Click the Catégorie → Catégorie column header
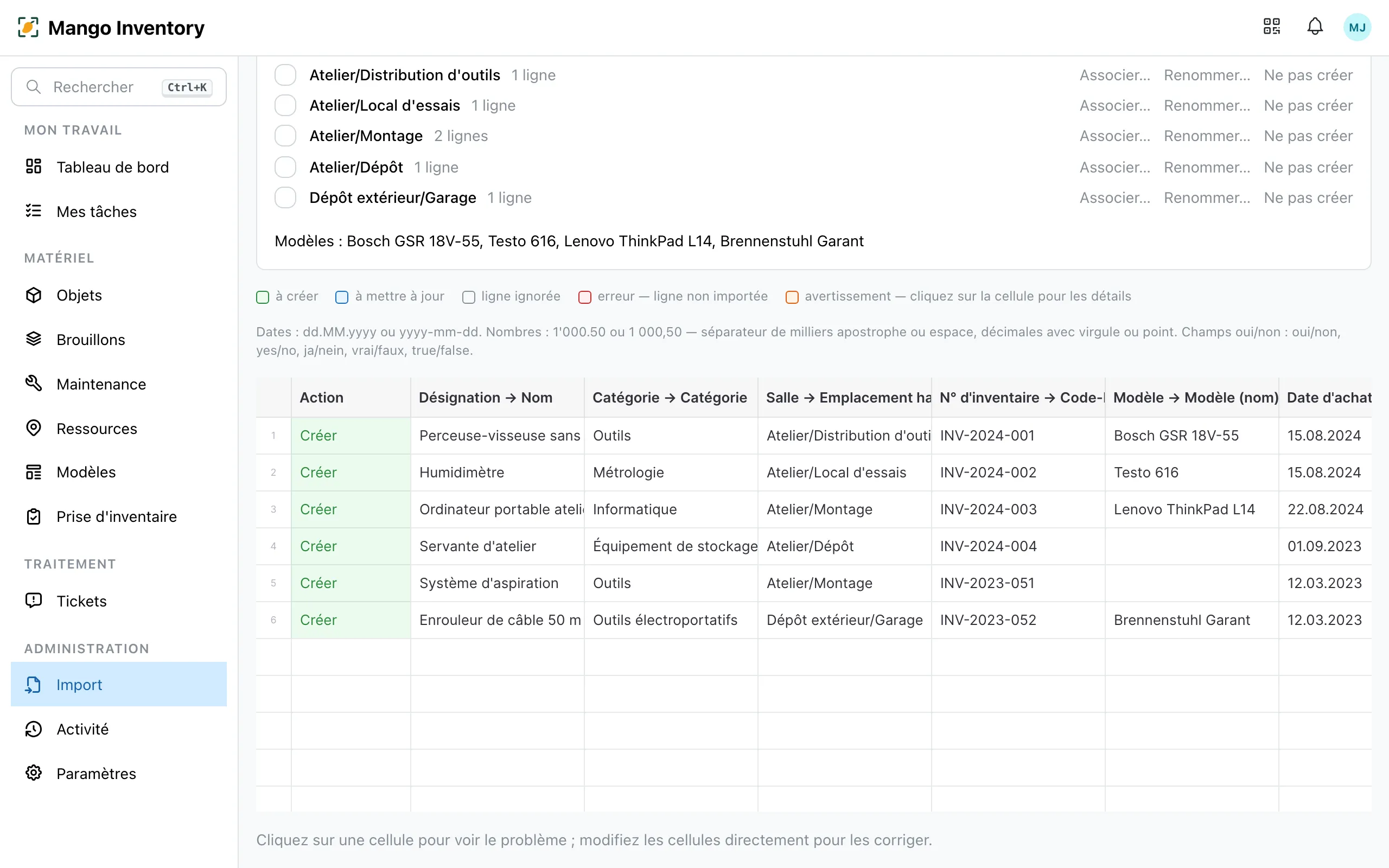 click(x=671, y=397)
